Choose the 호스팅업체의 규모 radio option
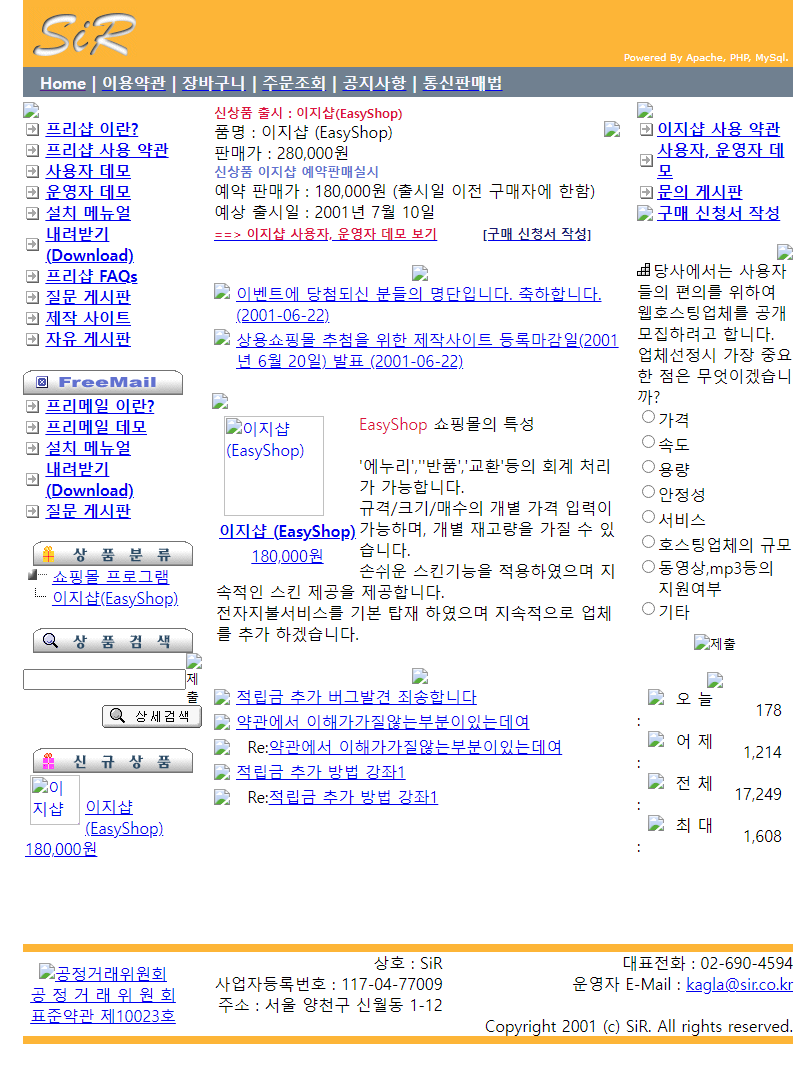The image size is (807, 1065). click(x=648, y=542)
